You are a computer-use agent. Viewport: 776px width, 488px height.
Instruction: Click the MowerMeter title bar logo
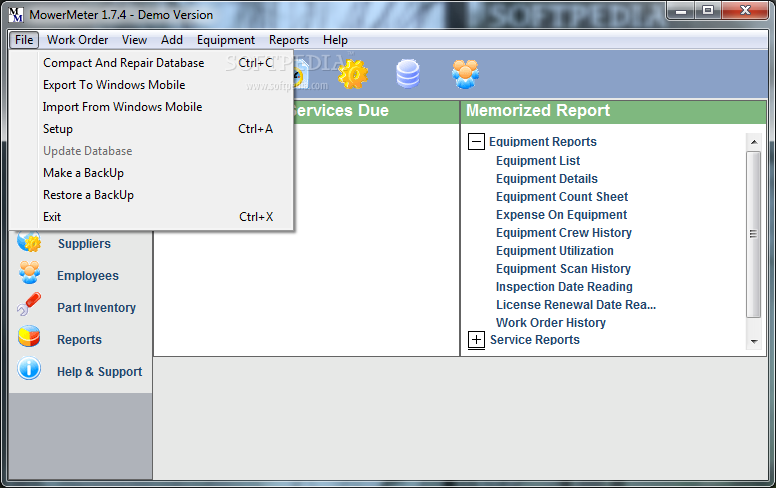click(x=16, y=15)
